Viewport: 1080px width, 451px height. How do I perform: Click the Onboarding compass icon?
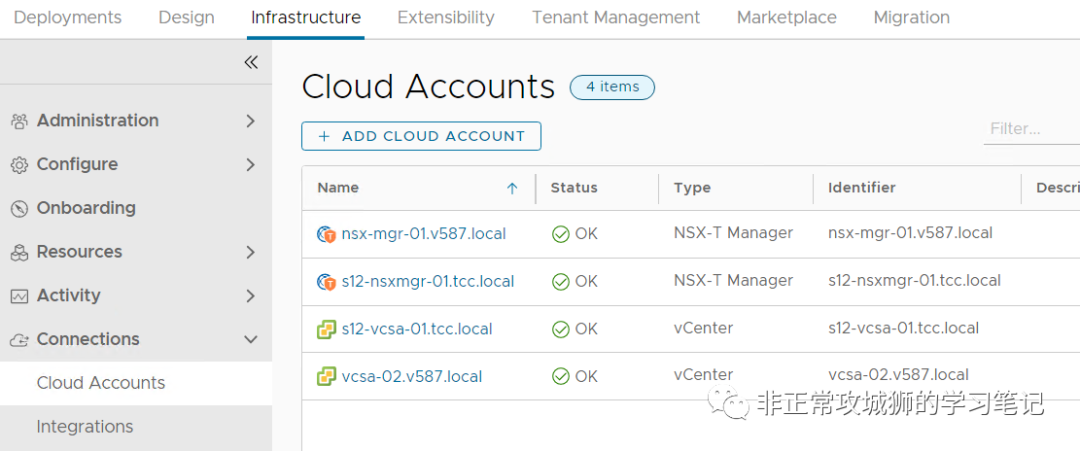(19, 209)
